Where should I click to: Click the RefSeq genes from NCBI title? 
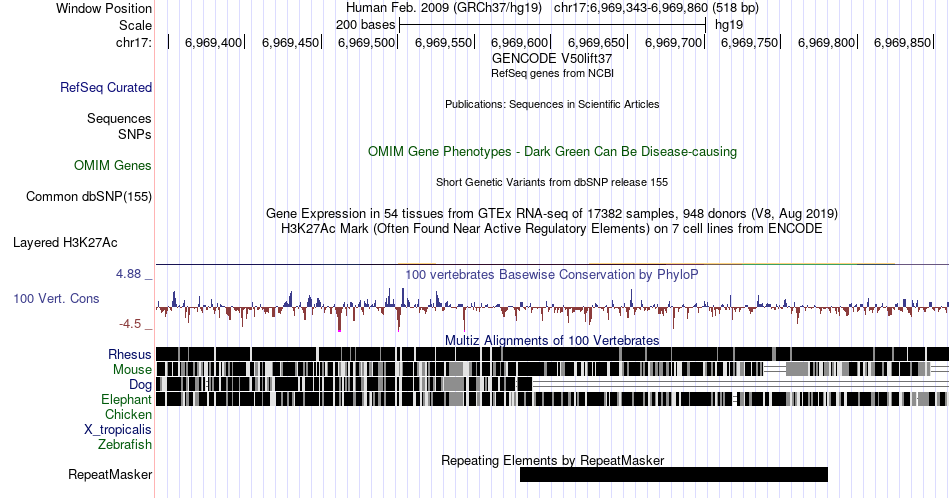coord(552,73)
